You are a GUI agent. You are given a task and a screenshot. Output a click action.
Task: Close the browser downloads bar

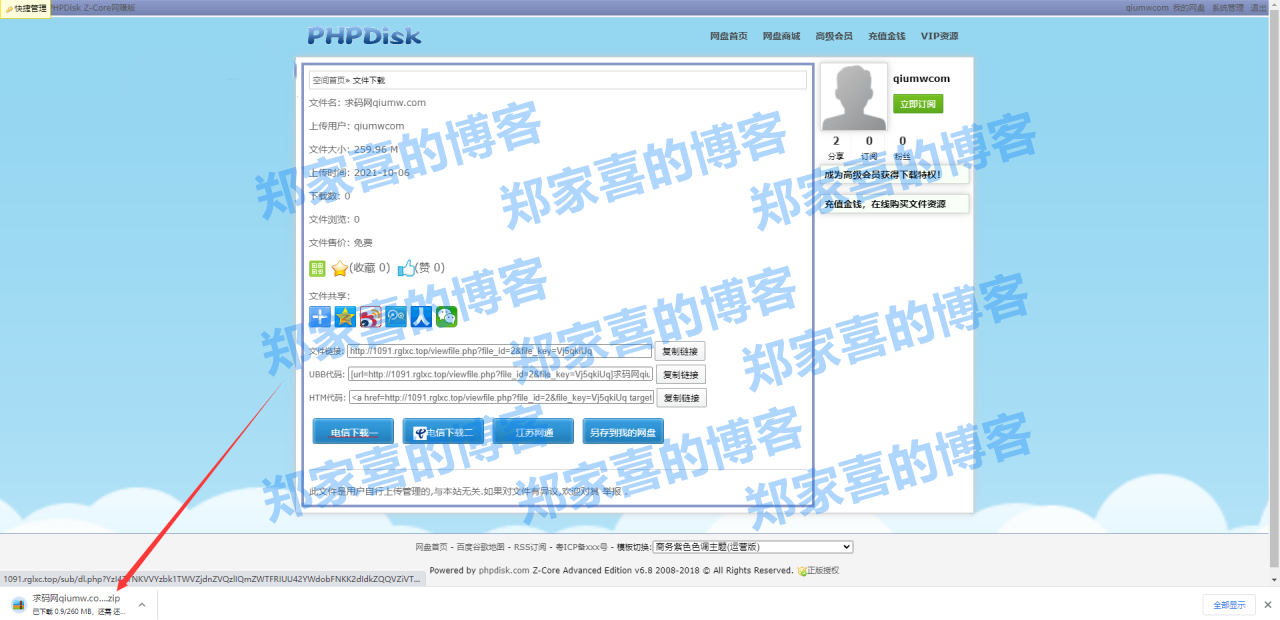click(x=1267, y=604)
